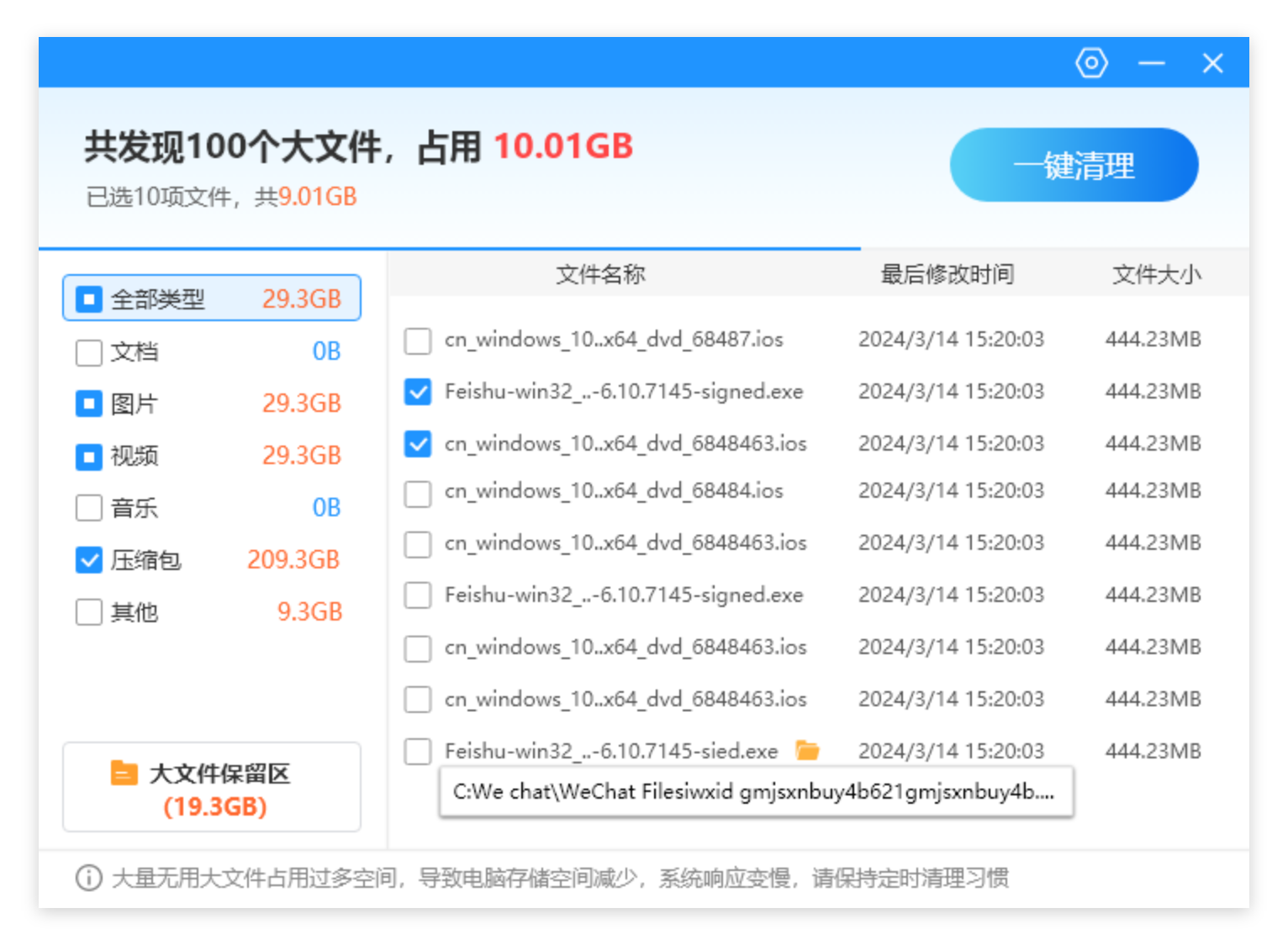
Task: Sort by 文件大小 column header
Action: click(x=1156, y=274)
